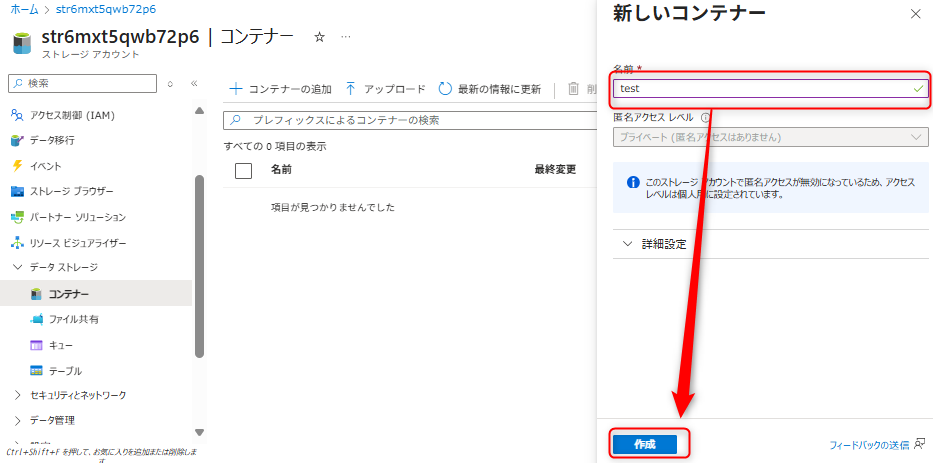Image resolution: width=933 pixels, height=463 pixels.
Task: Go to ホーム breadcrumb link
Action: [24, 10]
